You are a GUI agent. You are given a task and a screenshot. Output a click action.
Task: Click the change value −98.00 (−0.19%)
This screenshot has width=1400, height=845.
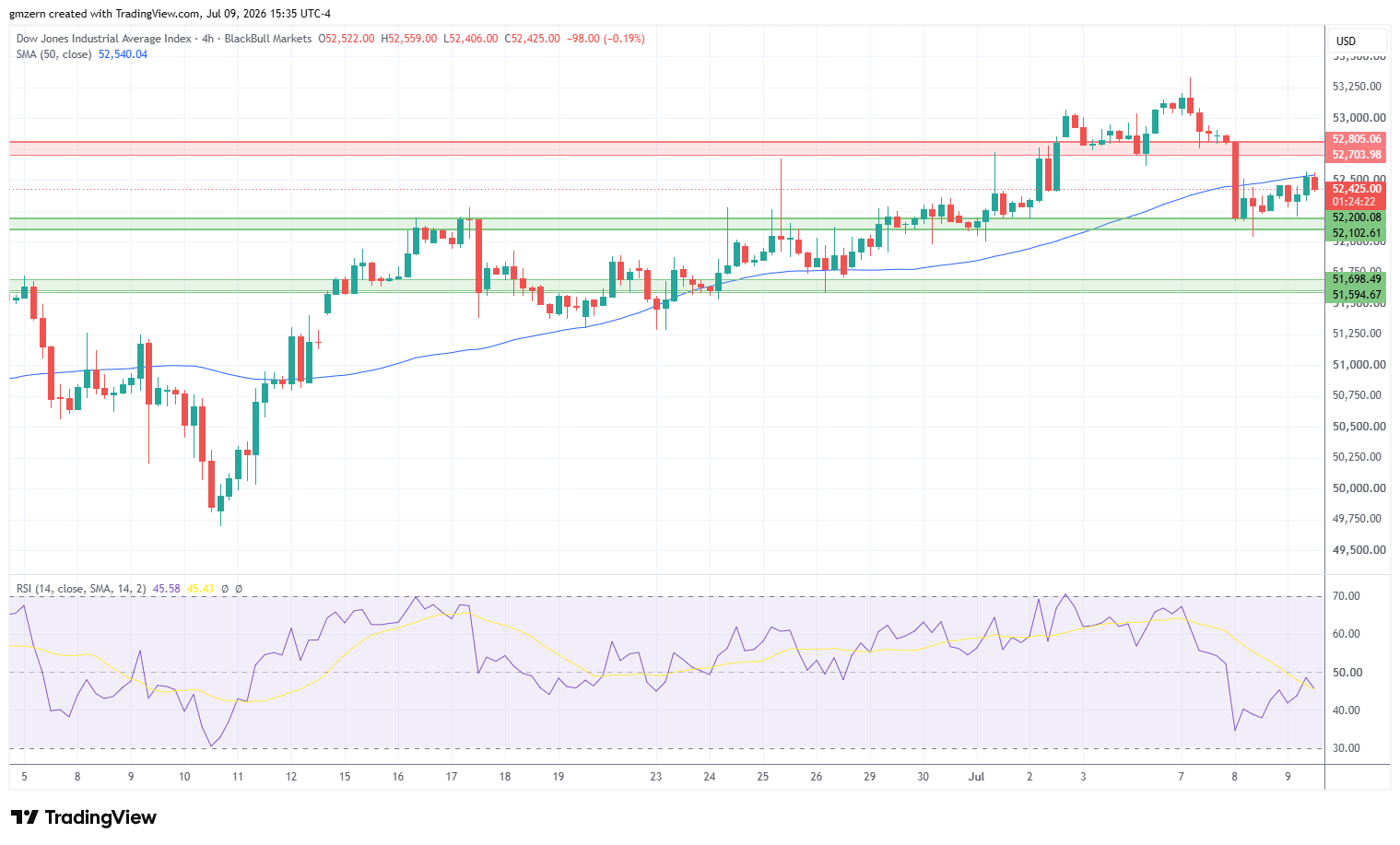pos(606,39)
